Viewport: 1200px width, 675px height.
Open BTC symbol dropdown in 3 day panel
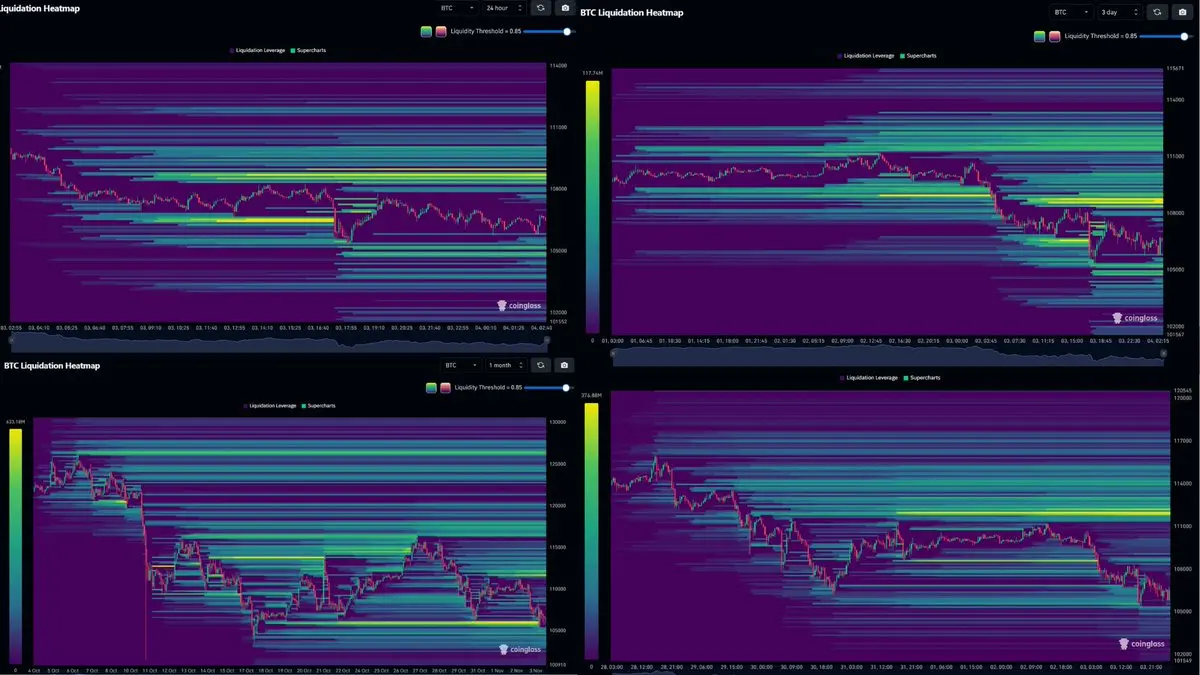1074,12
